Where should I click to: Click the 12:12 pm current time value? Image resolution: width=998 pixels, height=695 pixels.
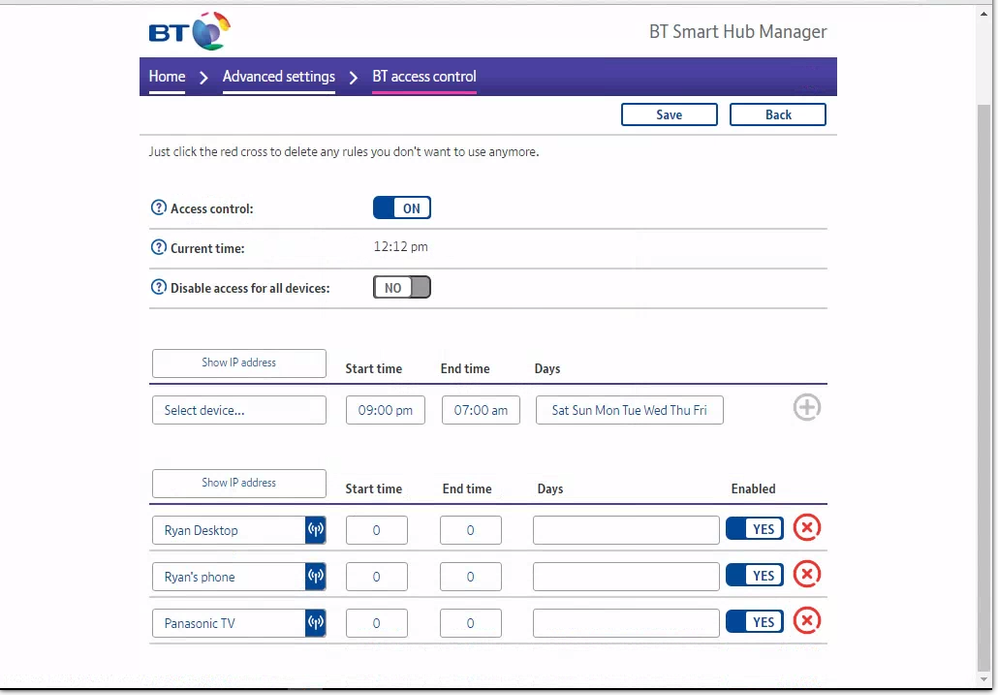click(x=400, y=246)
